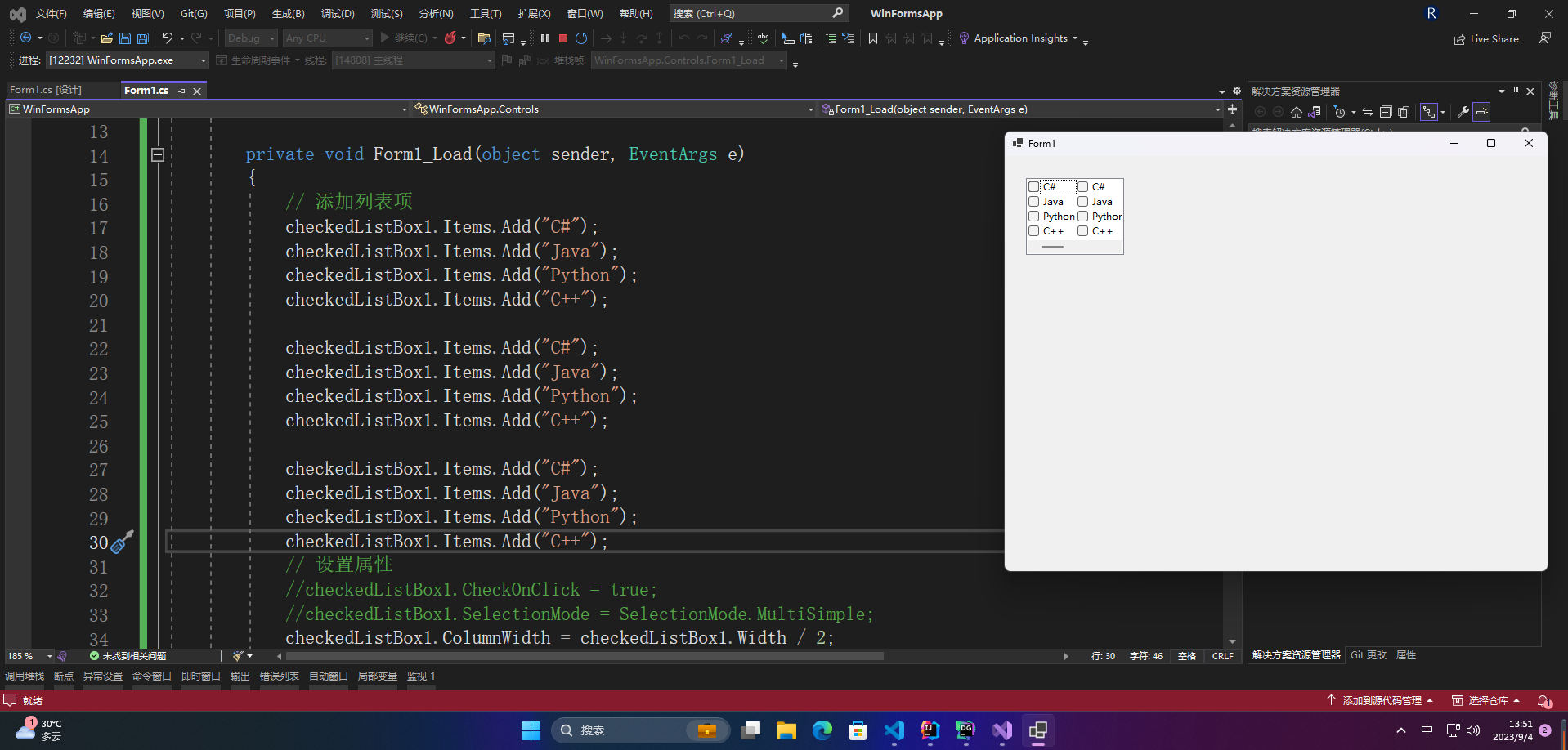Stop debugging with the red square icon
The image size is (1568, 750).
[563, 38]
